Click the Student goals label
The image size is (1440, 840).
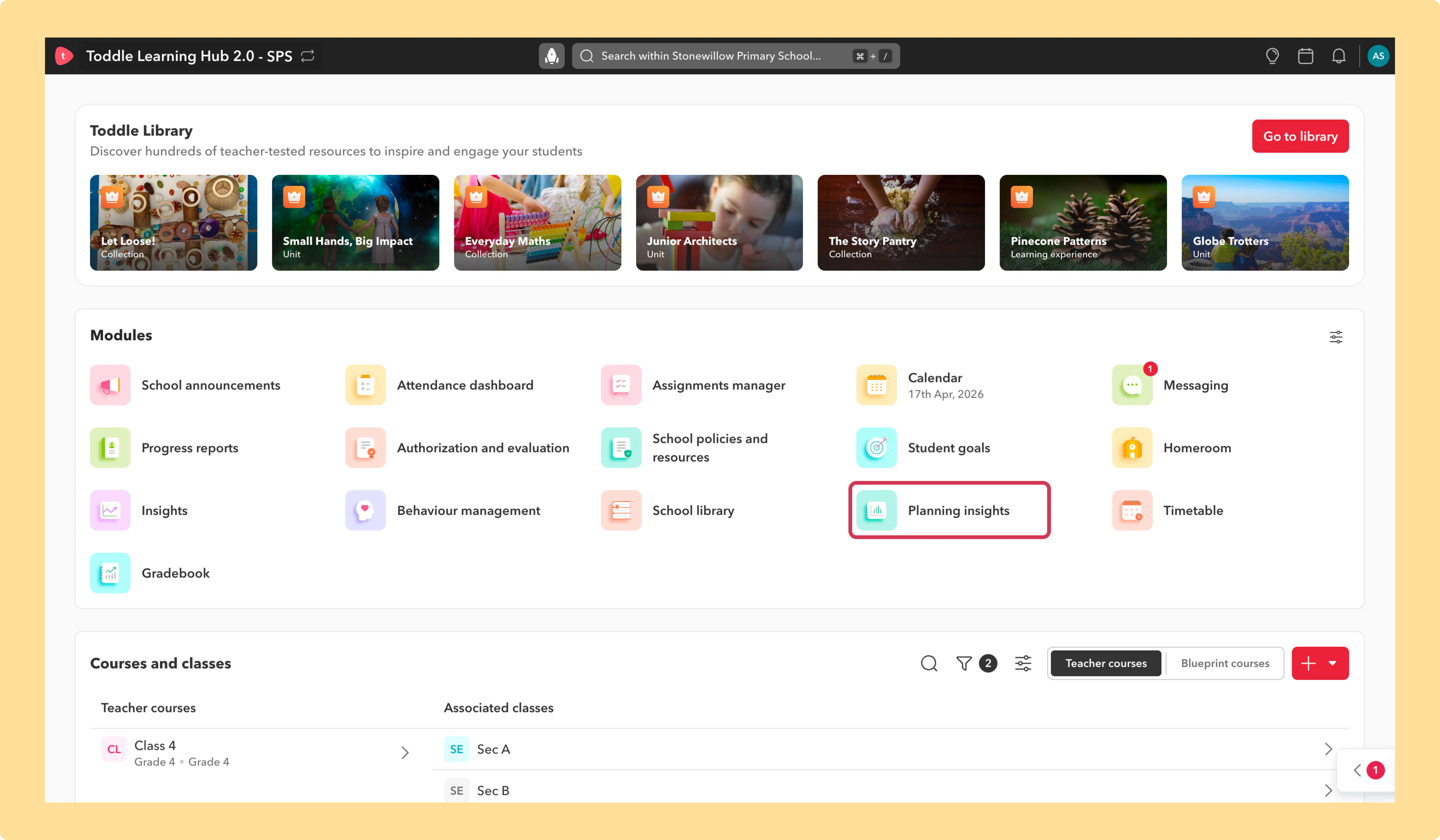[949, 448]
